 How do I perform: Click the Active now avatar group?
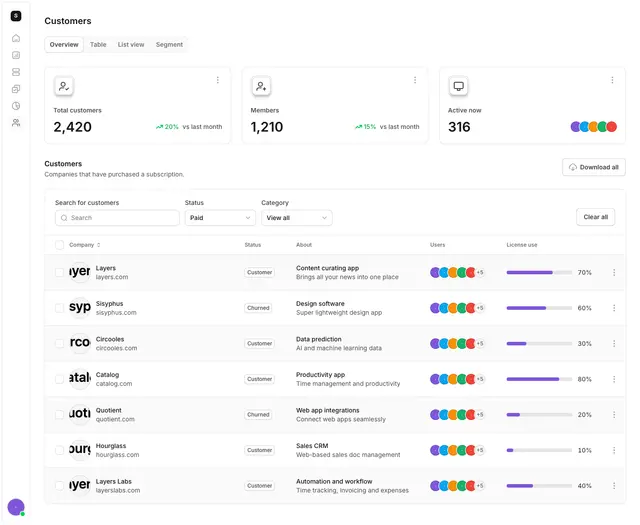click(x=593, y=127)
